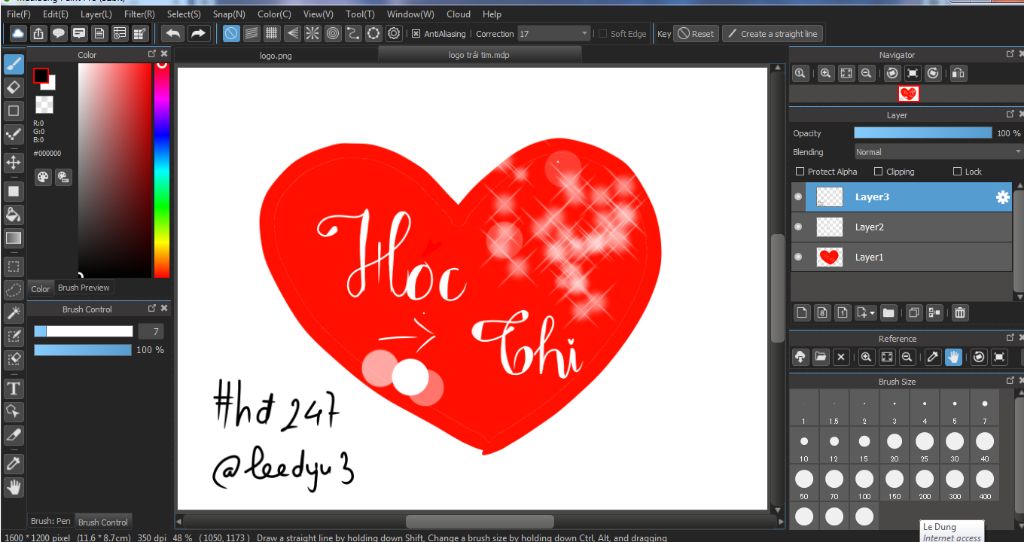The width and height of the screenshot is (1024, 542).
Task: Enable the radial snap guide
Action: pyautogui.click(x=312, y=33)
